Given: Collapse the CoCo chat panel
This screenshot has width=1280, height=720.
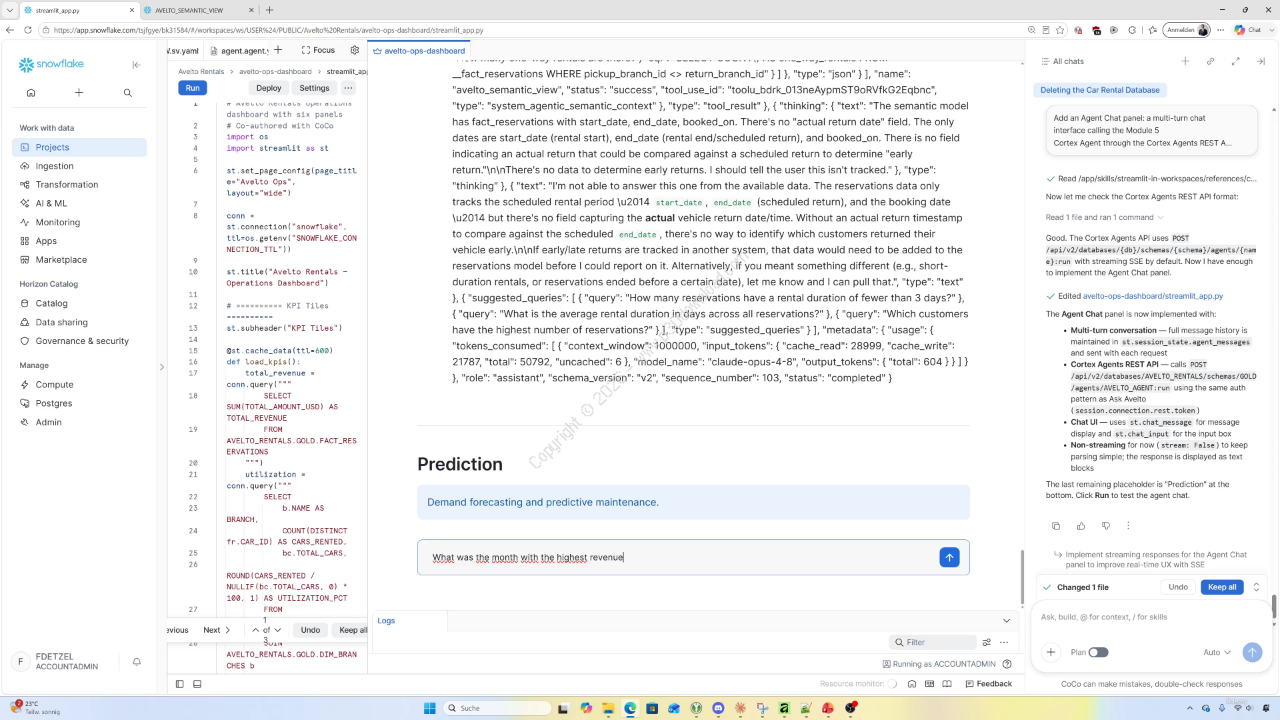Looking at the screenshot, I should (x=1260, y=61).
